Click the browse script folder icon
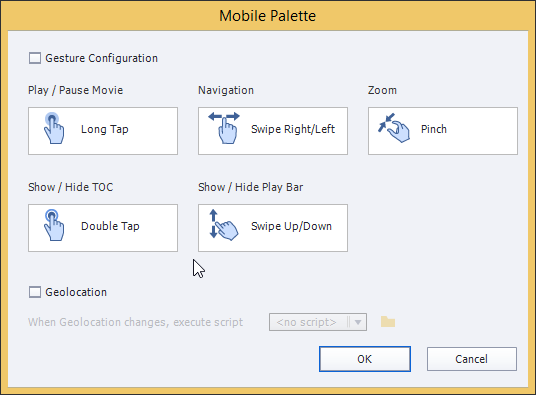The image size is (536, 395). point(388,322)
